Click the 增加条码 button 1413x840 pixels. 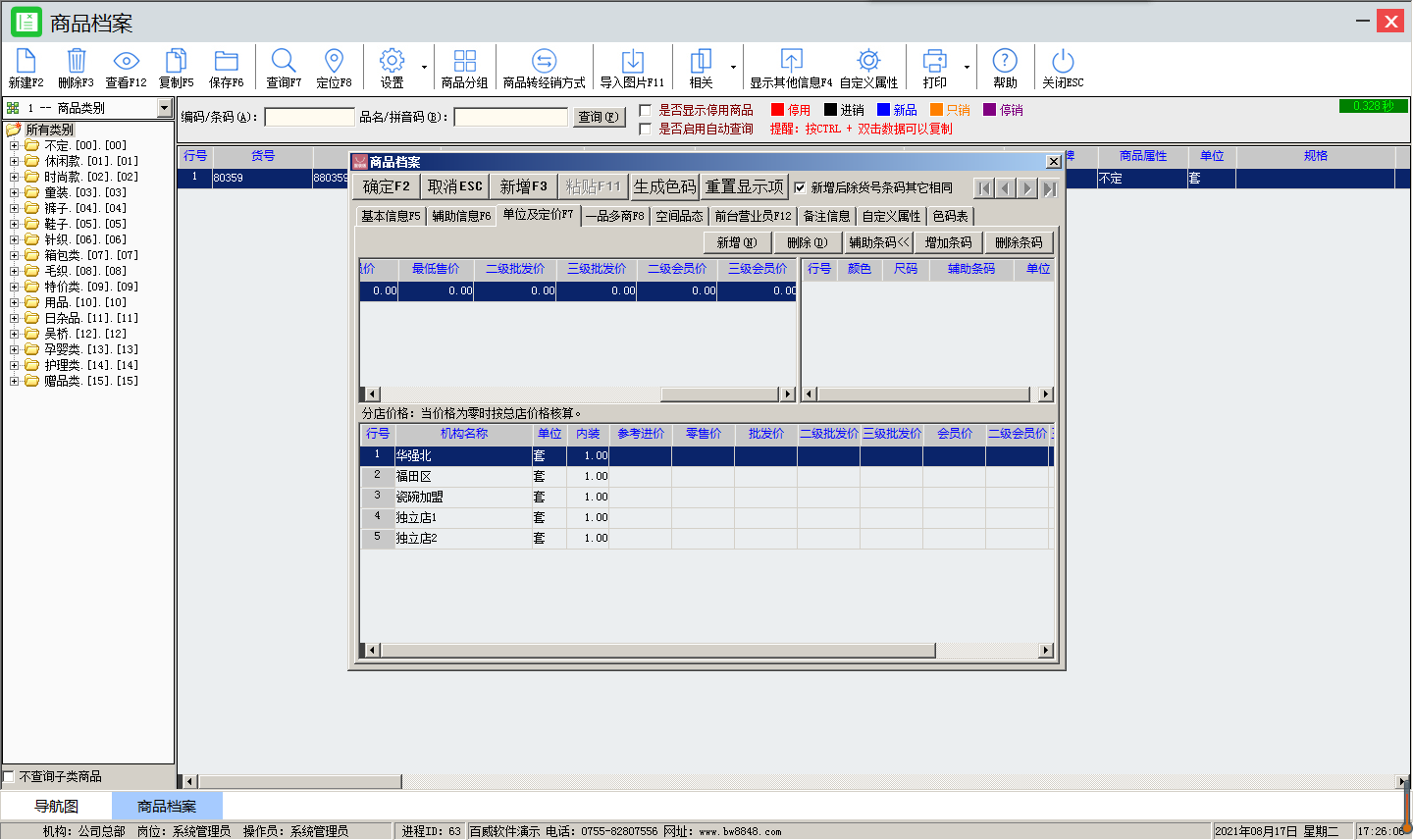tap(948, 242)
